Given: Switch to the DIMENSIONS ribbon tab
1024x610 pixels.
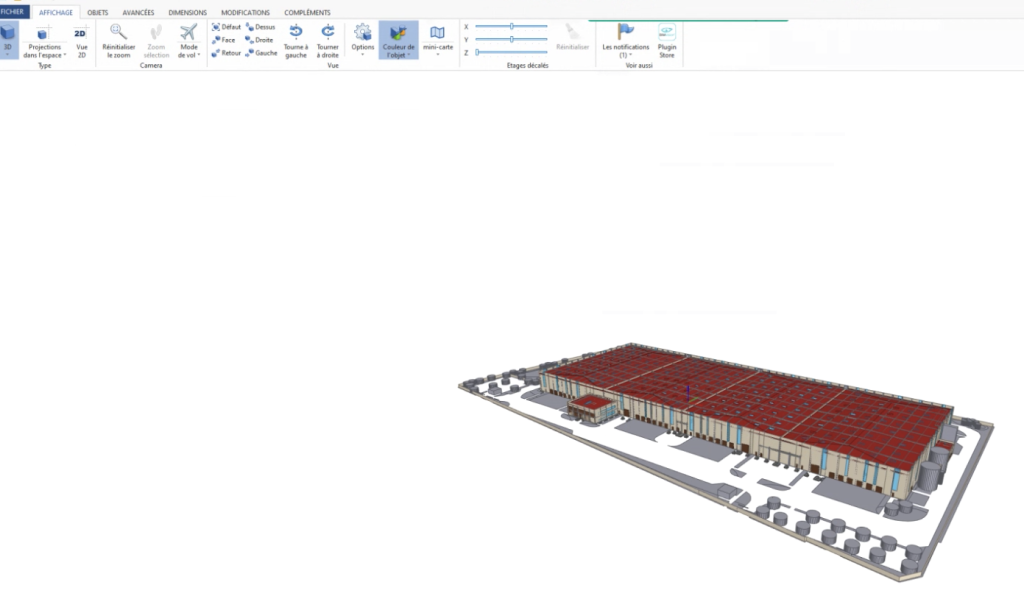Looking at the screenshot, I should pos(188,12).
